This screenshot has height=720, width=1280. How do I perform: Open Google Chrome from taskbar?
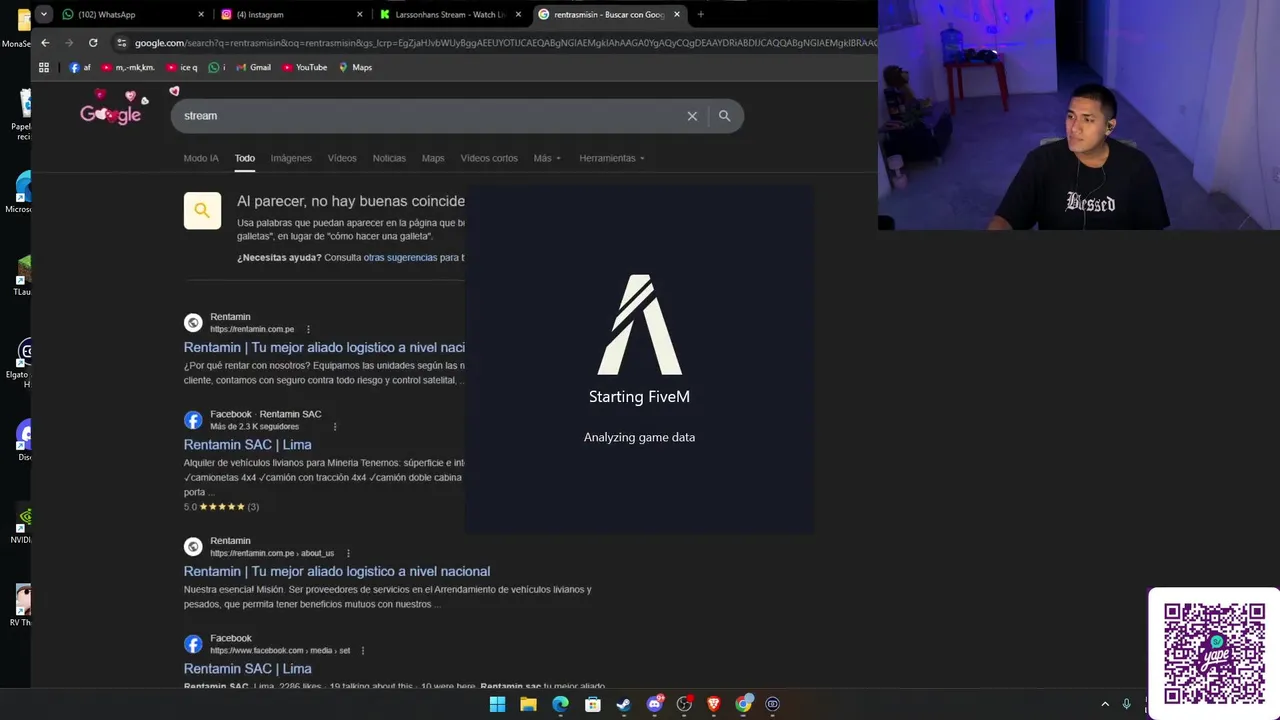[743, 704]
